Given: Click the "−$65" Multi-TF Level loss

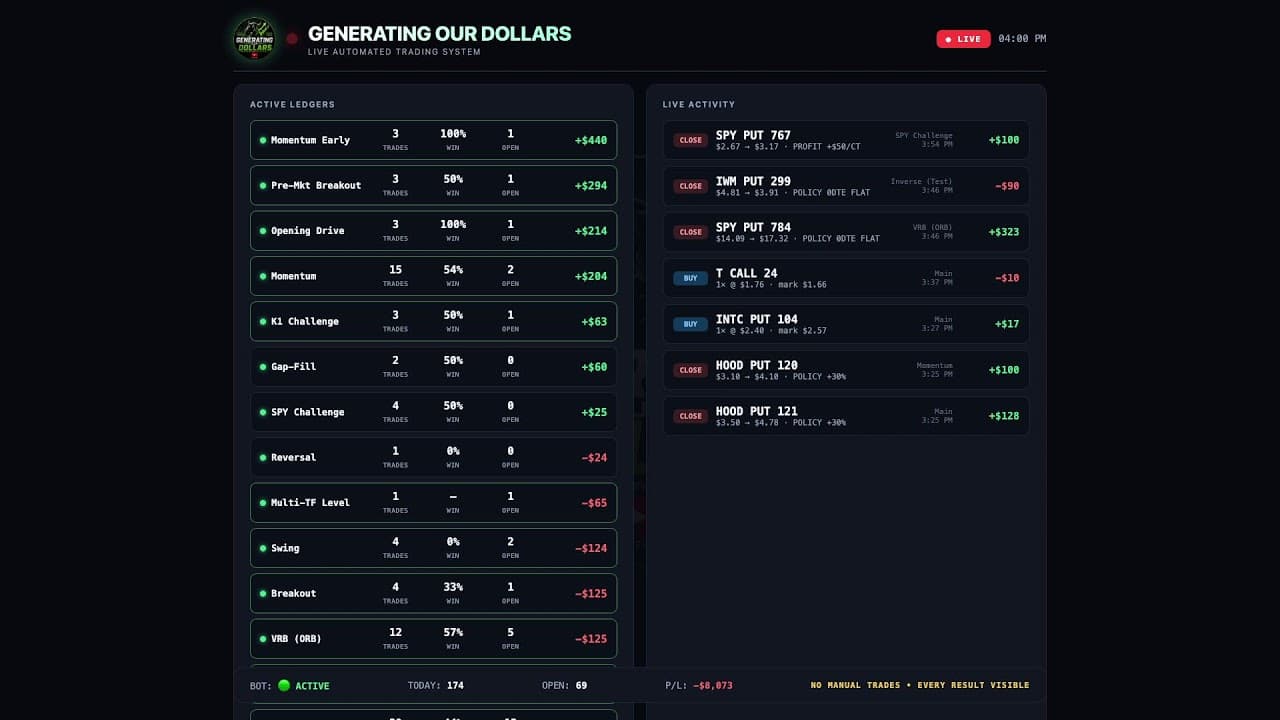Looking at the screenshot, I should click(x=594, y=503).
